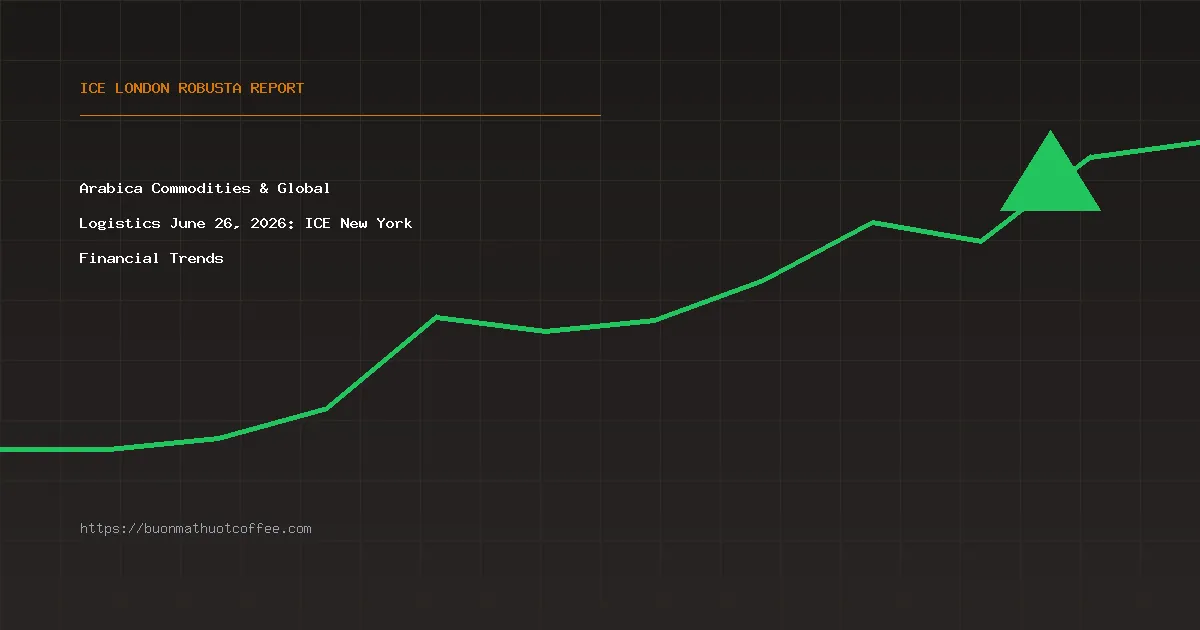Open the buonmathuotcoffee.com URL
1200x630 pixels.
(196, 528)
